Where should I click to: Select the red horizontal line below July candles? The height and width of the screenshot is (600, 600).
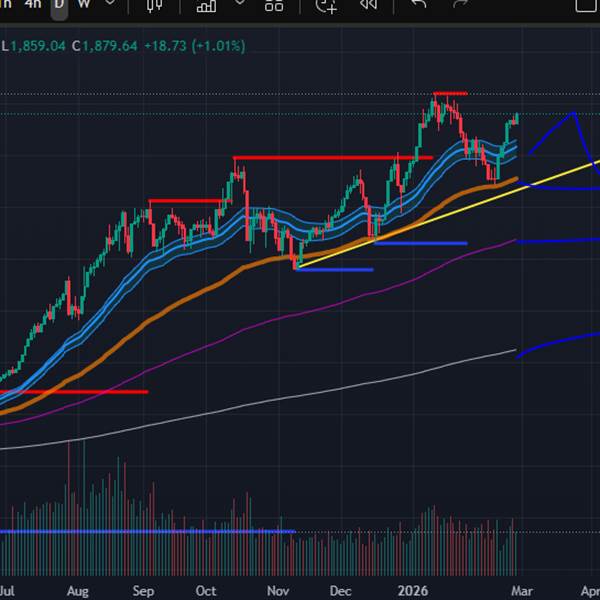point(74,391)
